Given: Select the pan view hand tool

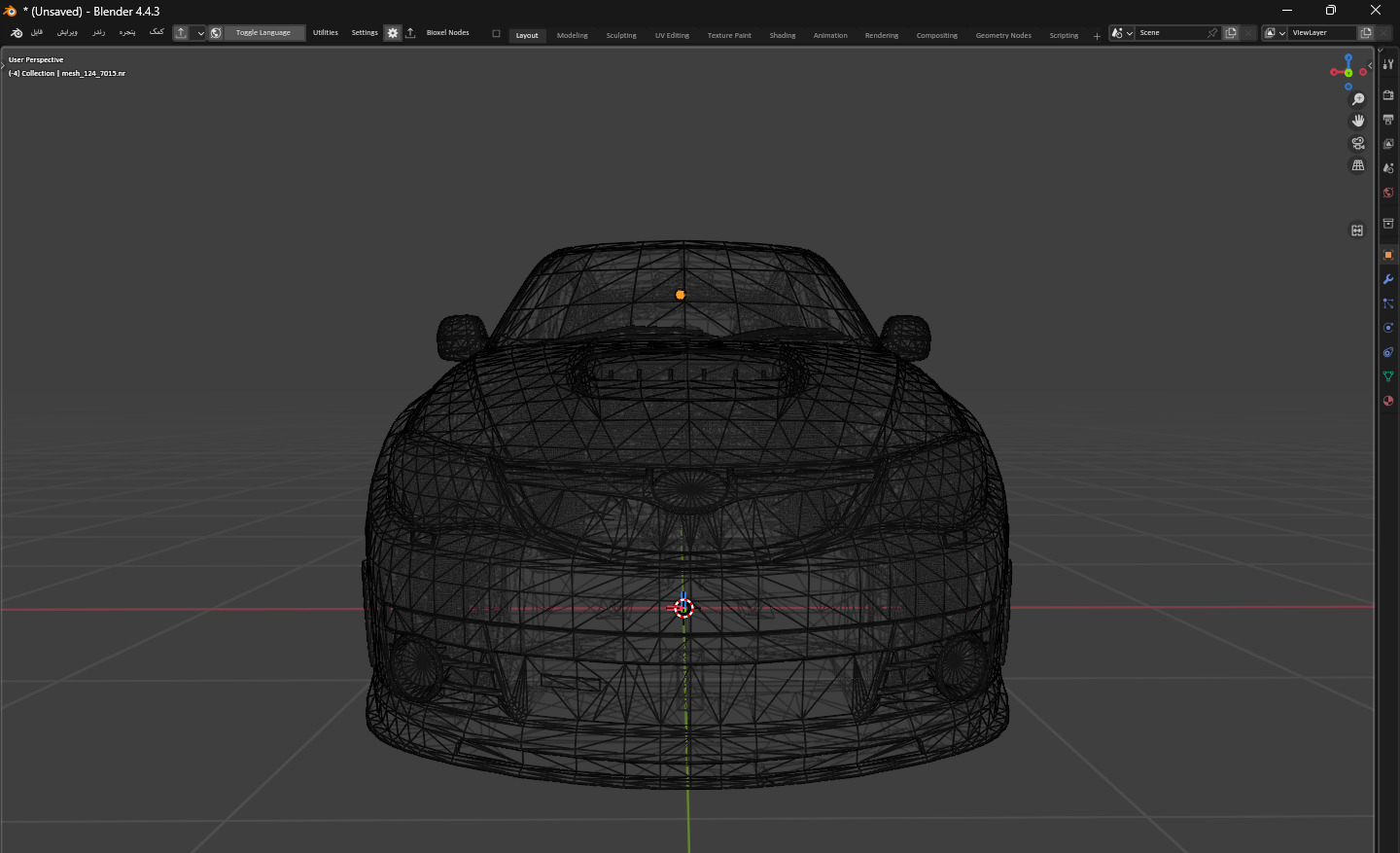Looking at the screenshot, I should pyautogui.click(x=1358, y=121).
